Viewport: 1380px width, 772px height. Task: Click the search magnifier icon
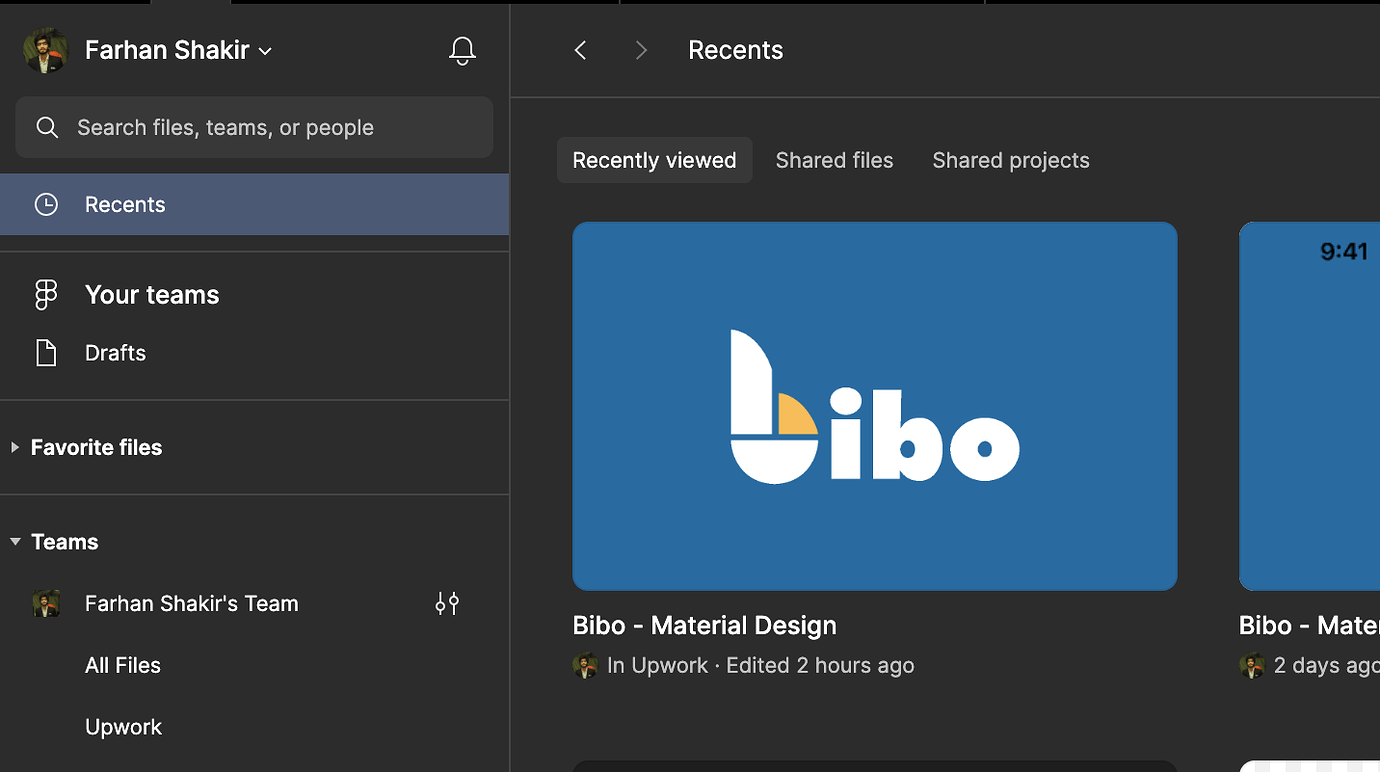tap(46, 127)
